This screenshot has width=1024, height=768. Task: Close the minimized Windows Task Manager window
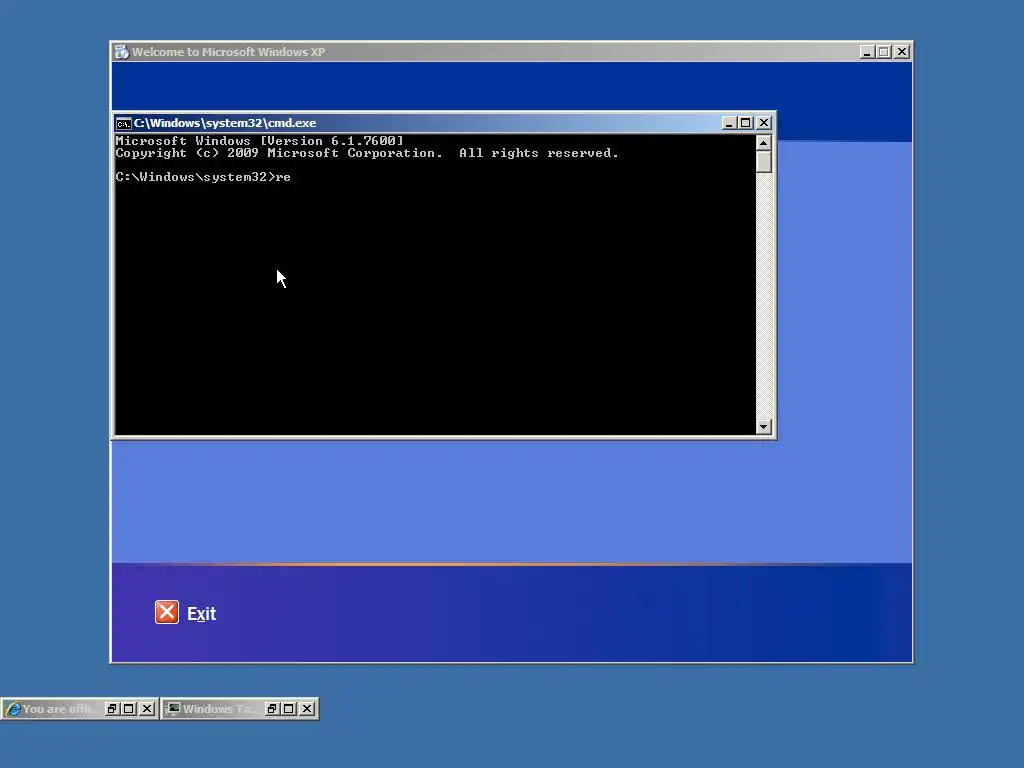click(x=307, y=709)
